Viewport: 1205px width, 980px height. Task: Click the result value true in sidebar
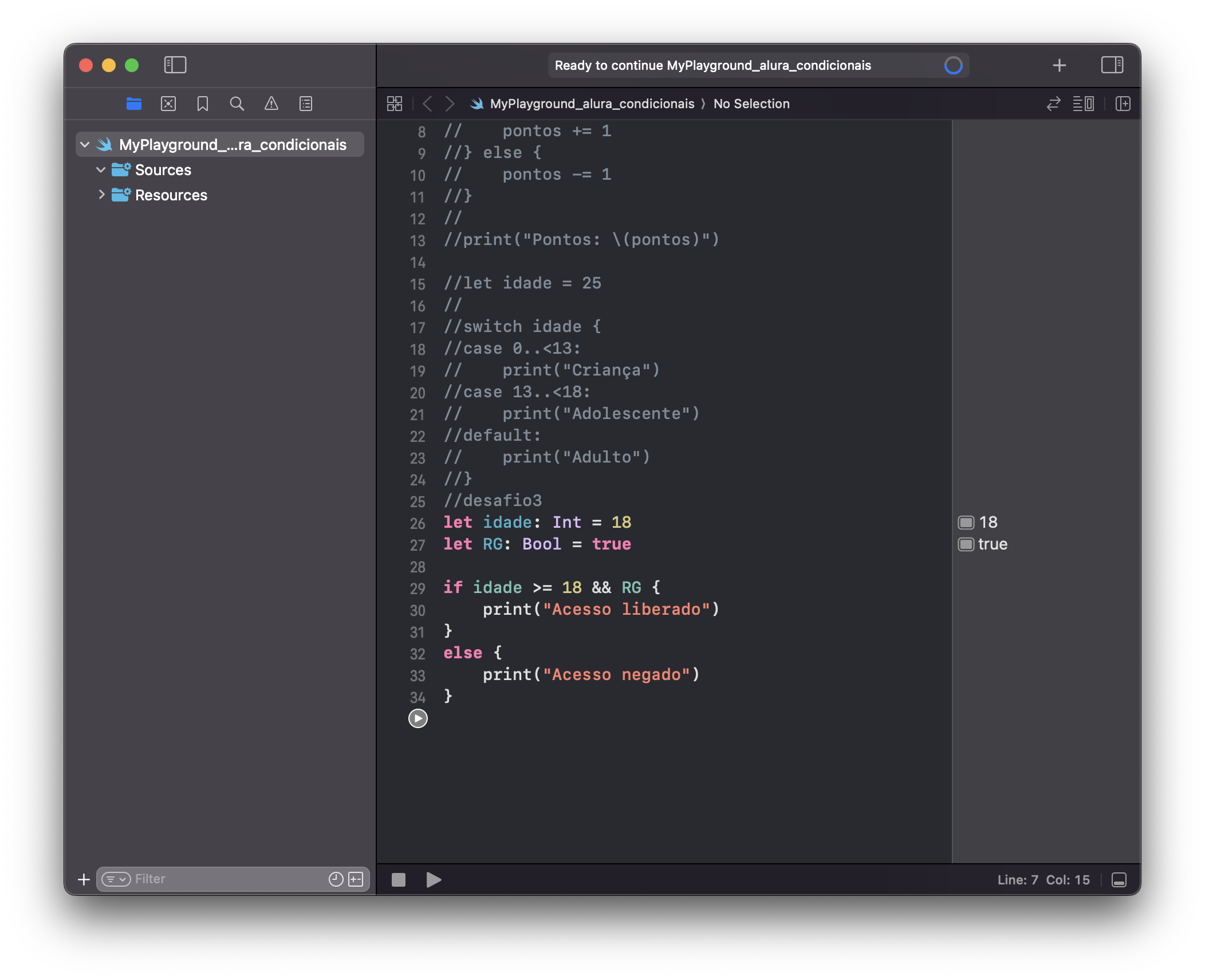(x=993, y=544)
